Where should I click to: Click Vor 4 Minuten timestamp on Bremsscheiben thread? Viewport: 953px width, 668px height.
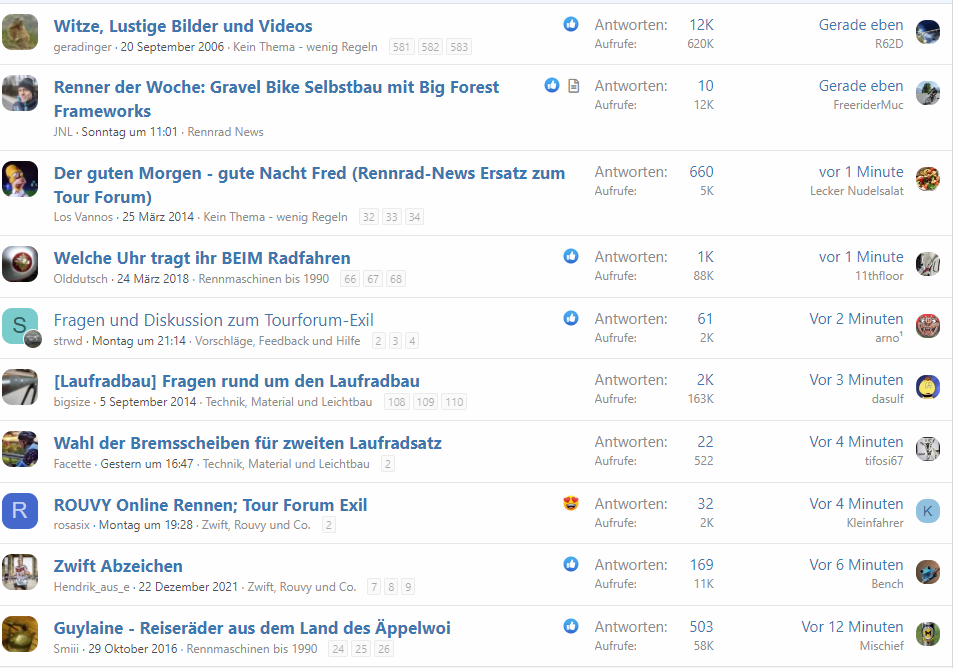point(856,442)
